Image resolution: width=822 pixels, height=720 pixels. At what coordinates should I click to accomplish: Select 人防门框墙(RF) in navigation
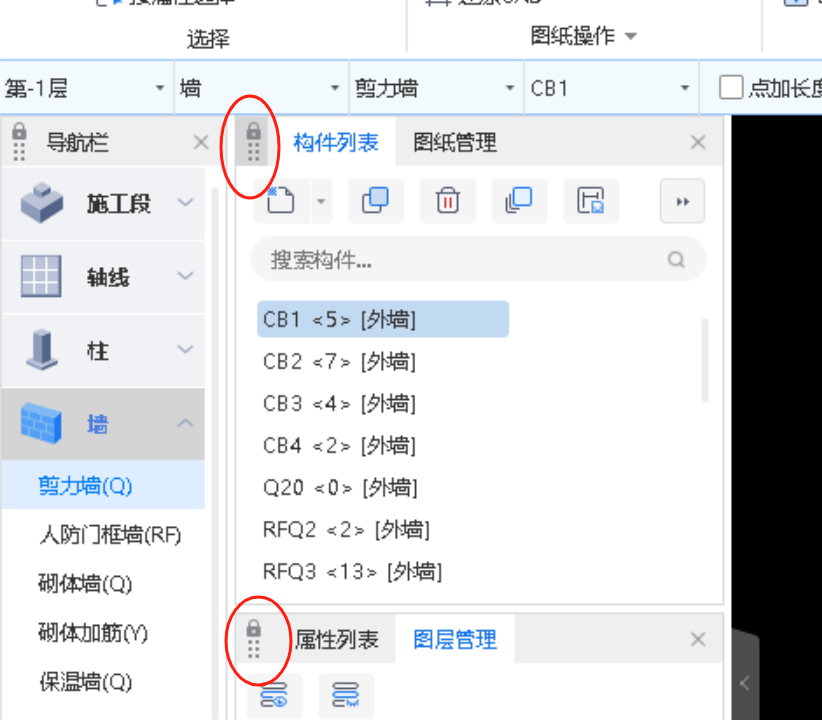(110, 535)
